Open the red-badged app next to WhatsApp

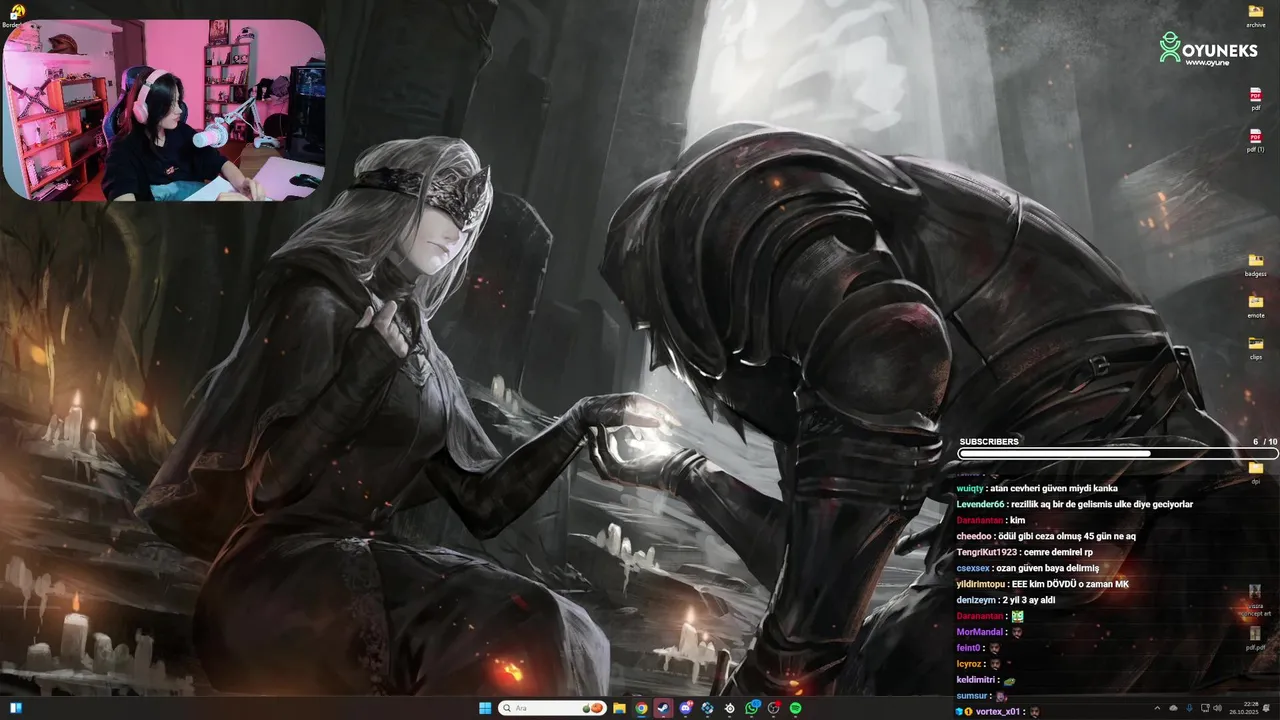[x=773, y=708]
